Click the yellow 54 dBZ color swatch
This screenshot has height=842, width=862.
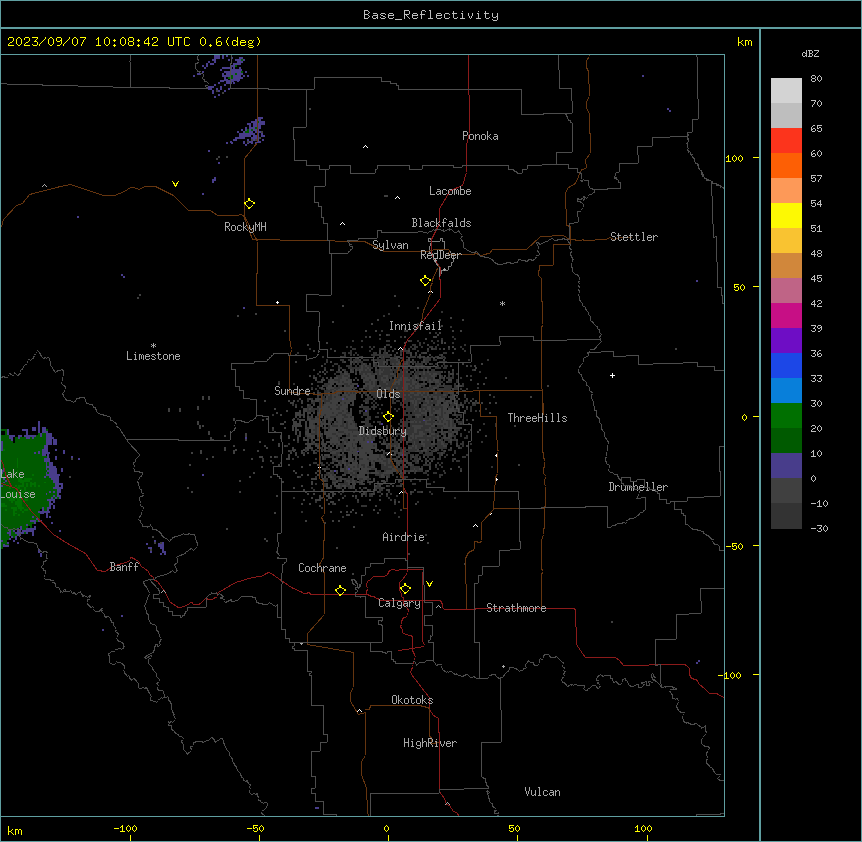point(786,215)
